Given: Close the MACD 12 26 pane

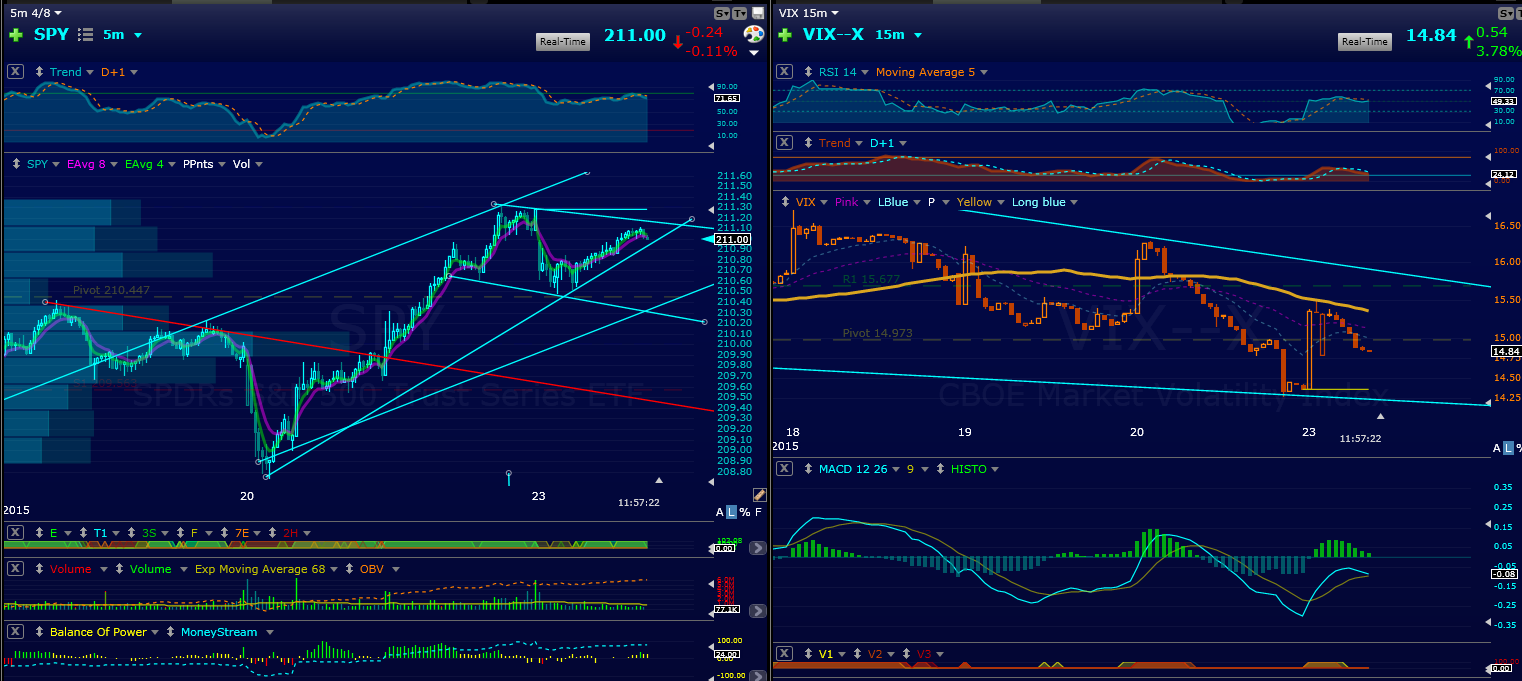Looking at the screenshot, I should tap(785, 469).
